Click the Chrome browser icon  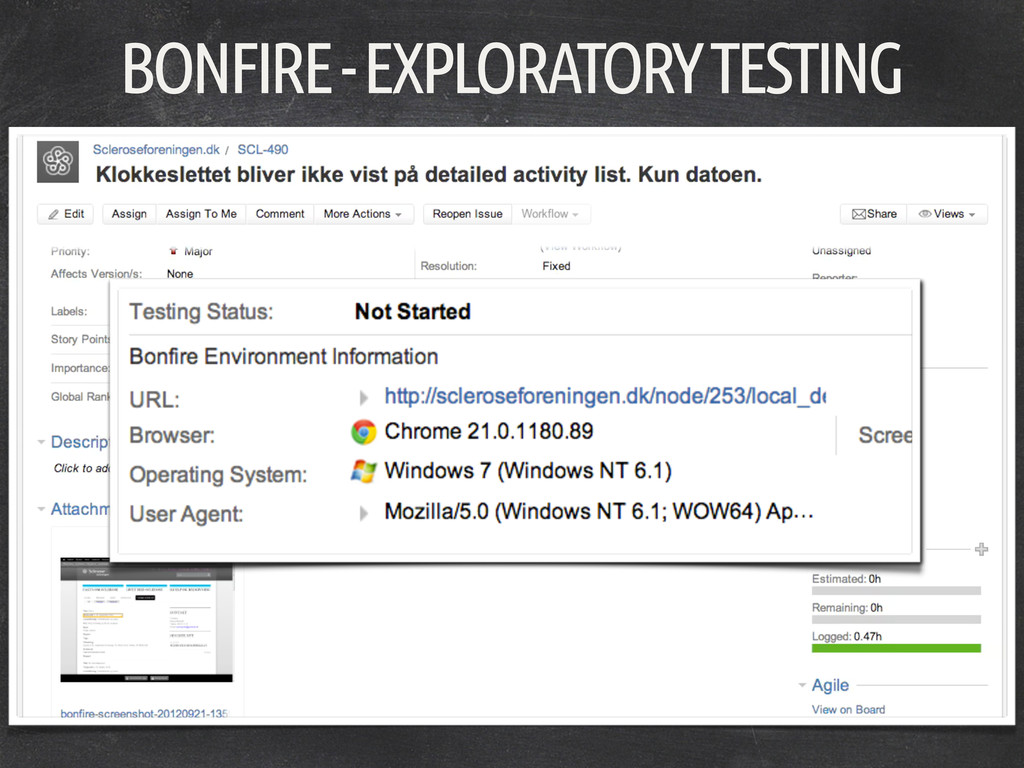coord(363,432)
